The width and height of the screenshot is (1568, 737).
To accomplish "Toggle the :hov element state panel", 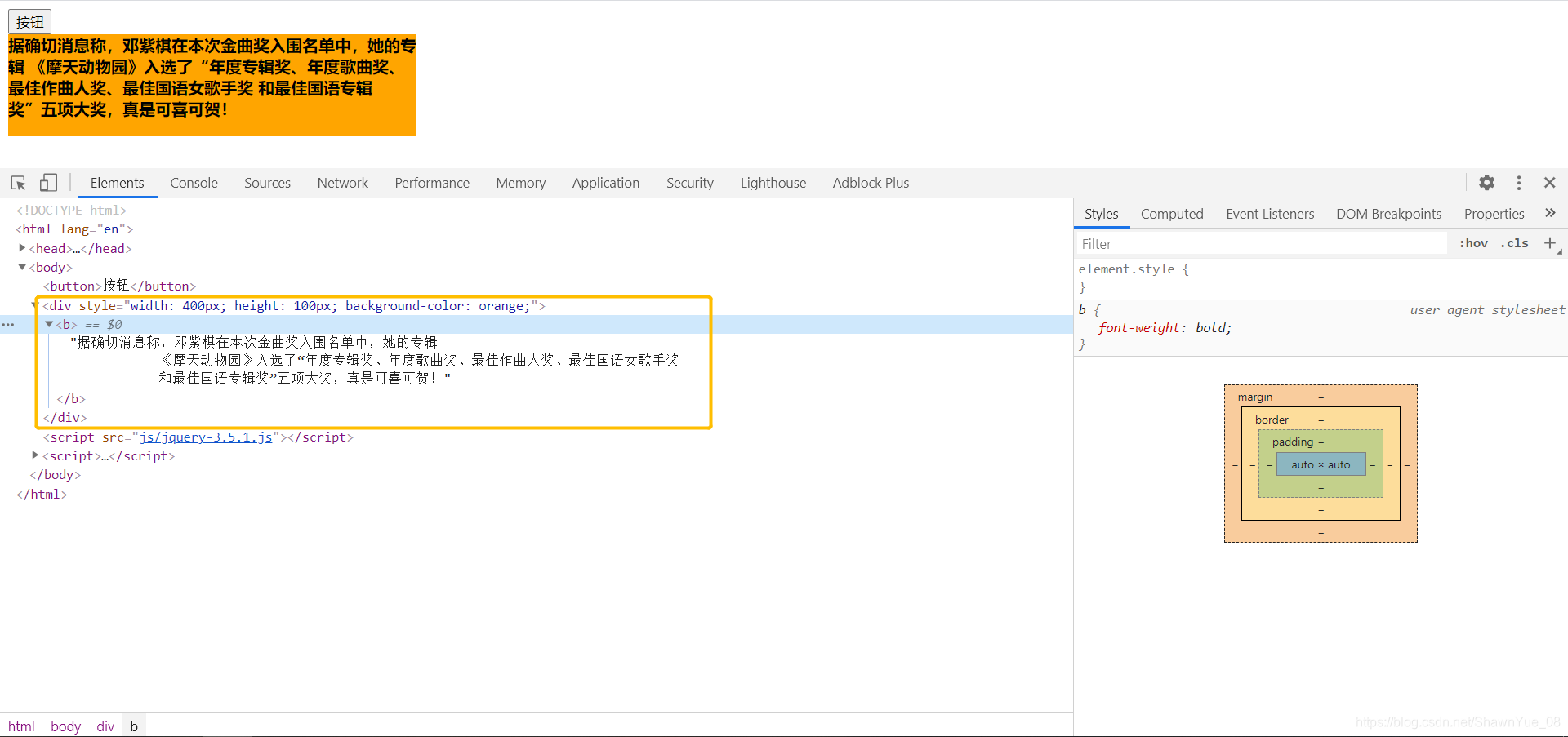I will point(1474,243).
